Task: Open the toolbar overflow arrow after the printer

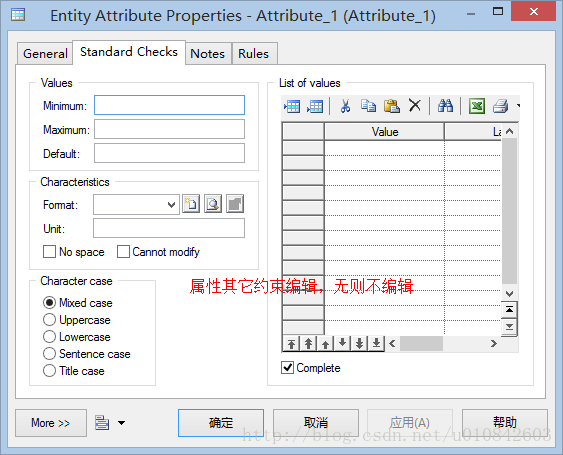Action: 518,106
